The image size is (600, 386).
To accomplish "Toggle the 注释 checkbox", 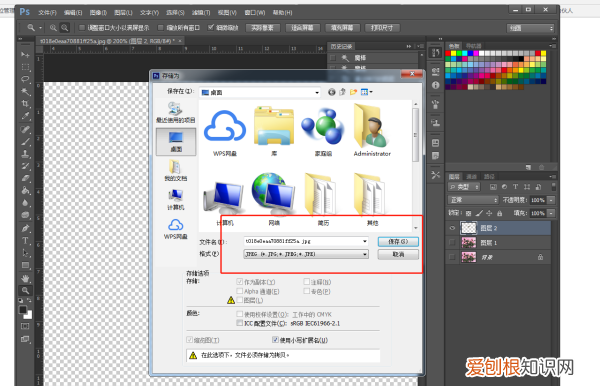I will [307, 282].
